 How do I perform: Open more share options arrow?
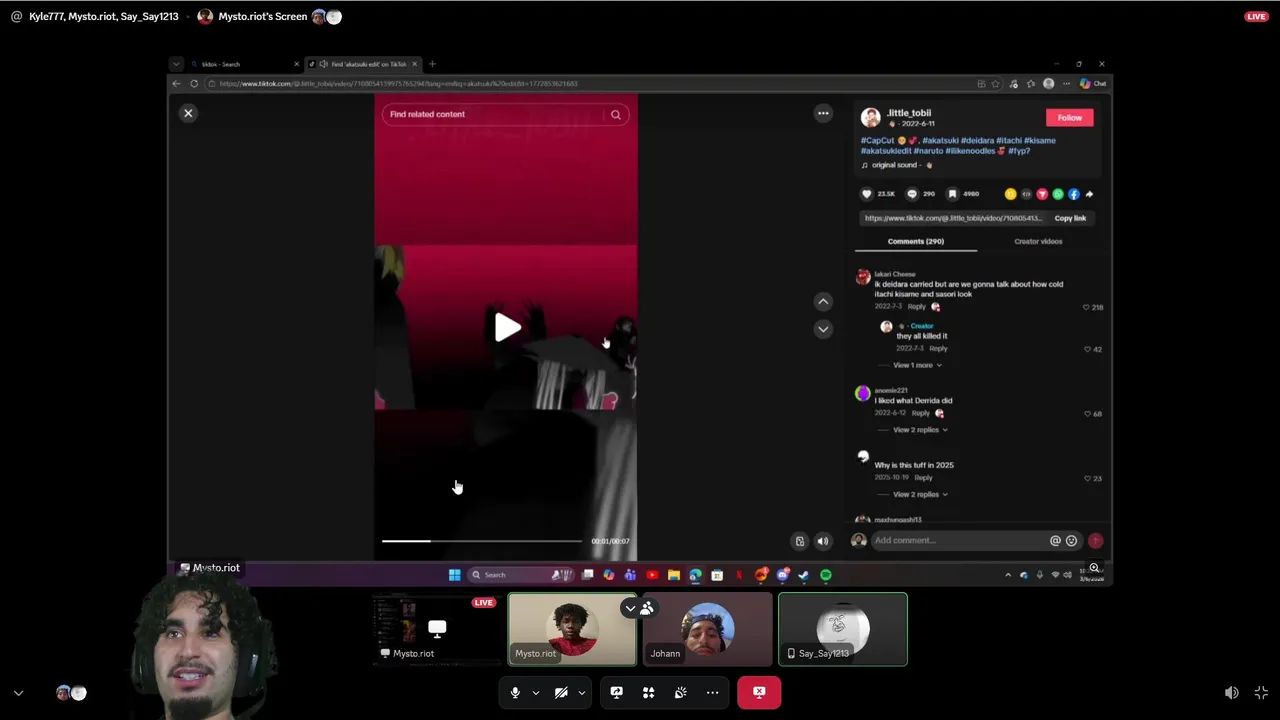1089,194
